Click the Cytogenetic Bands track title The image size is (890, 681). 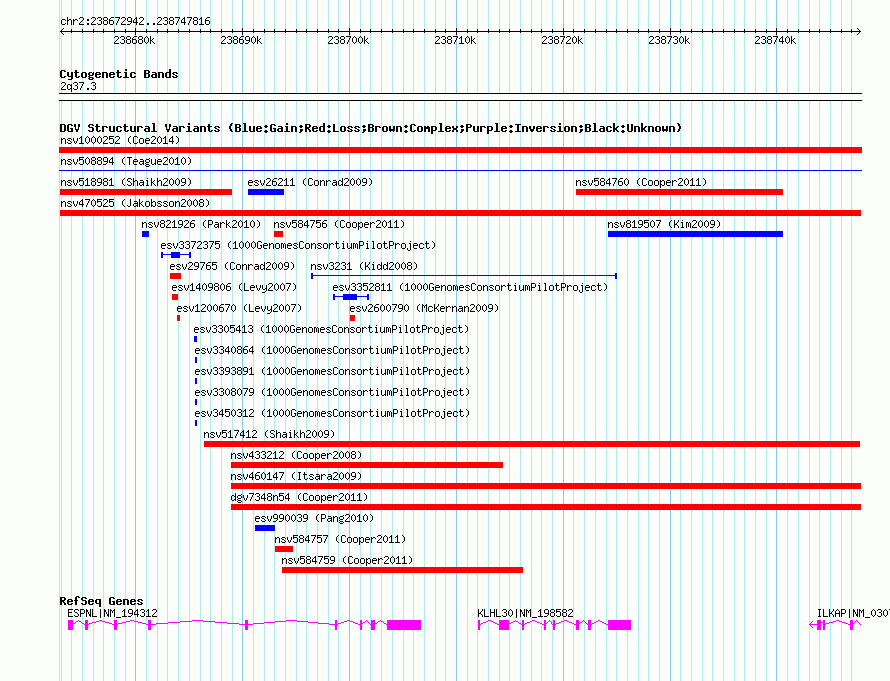pyautogui.click(x=119, y=74)
